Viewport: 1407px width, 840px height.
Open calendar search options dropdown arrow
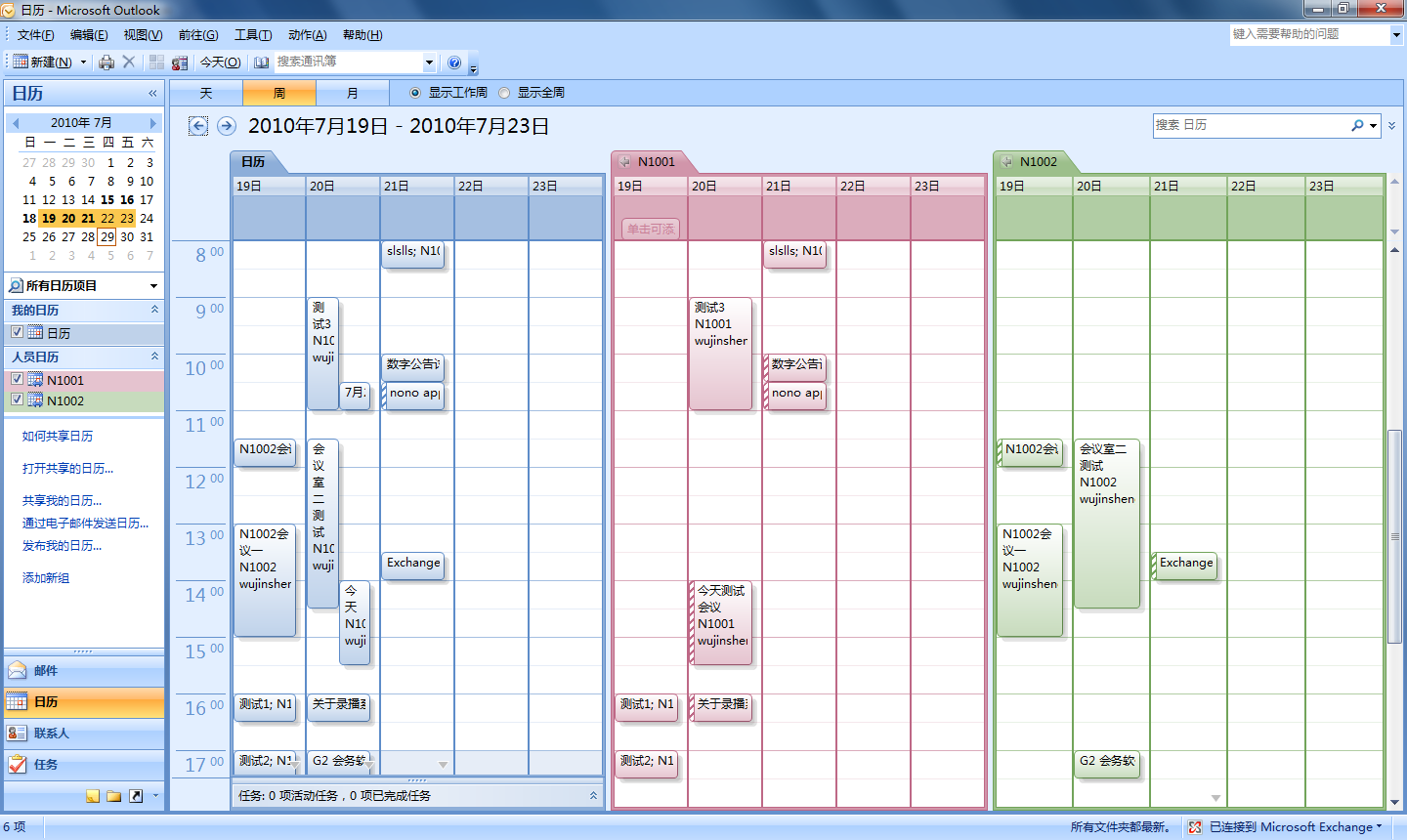[x=1373, y=125]
